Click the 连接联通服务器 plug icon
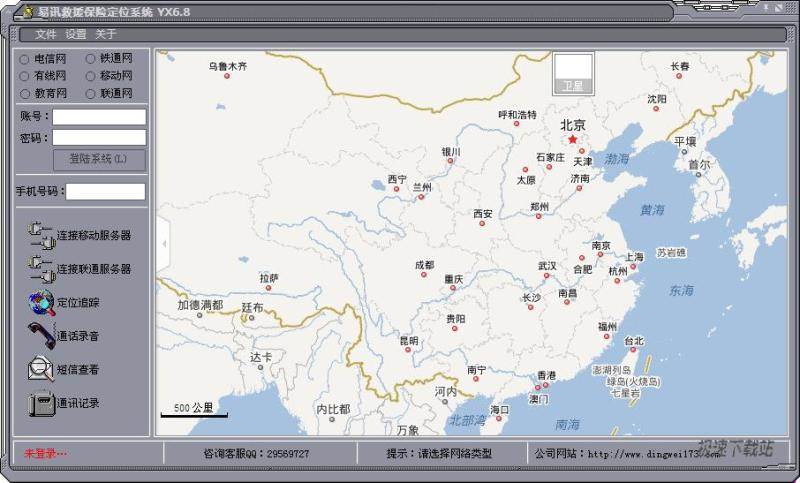 point(40,269)
